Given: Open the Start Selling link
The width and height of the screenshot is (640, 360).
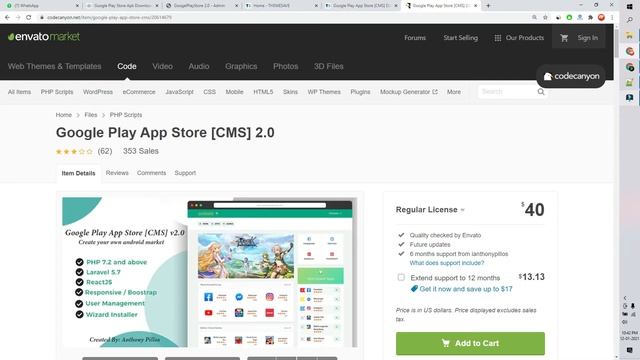Looking at the screenshot, I should (x=460, y=38).
